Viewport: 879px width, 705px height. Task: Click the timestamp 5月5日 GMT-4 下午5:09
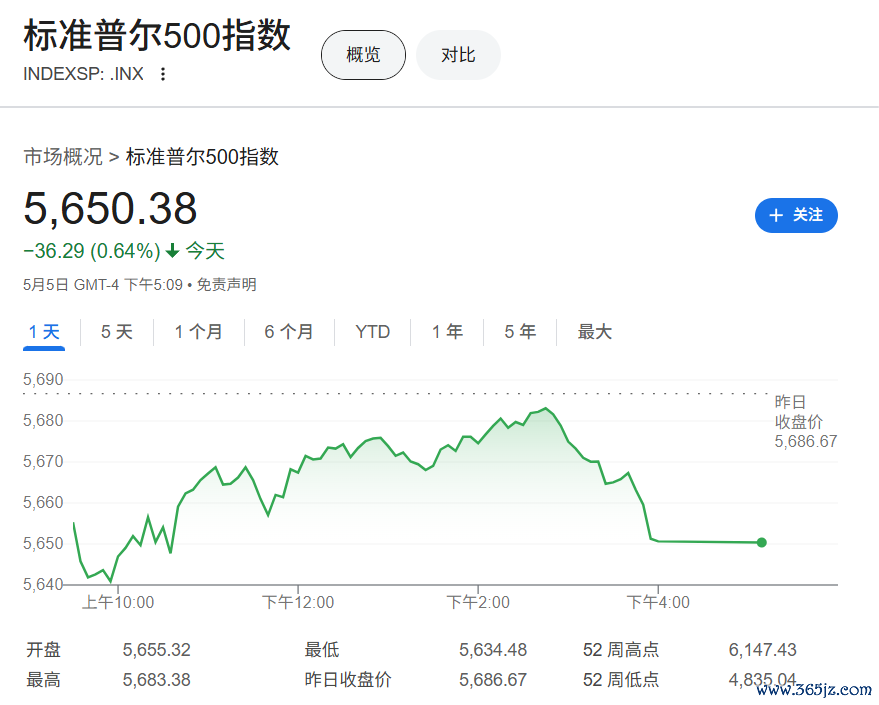tap(103, 285)
